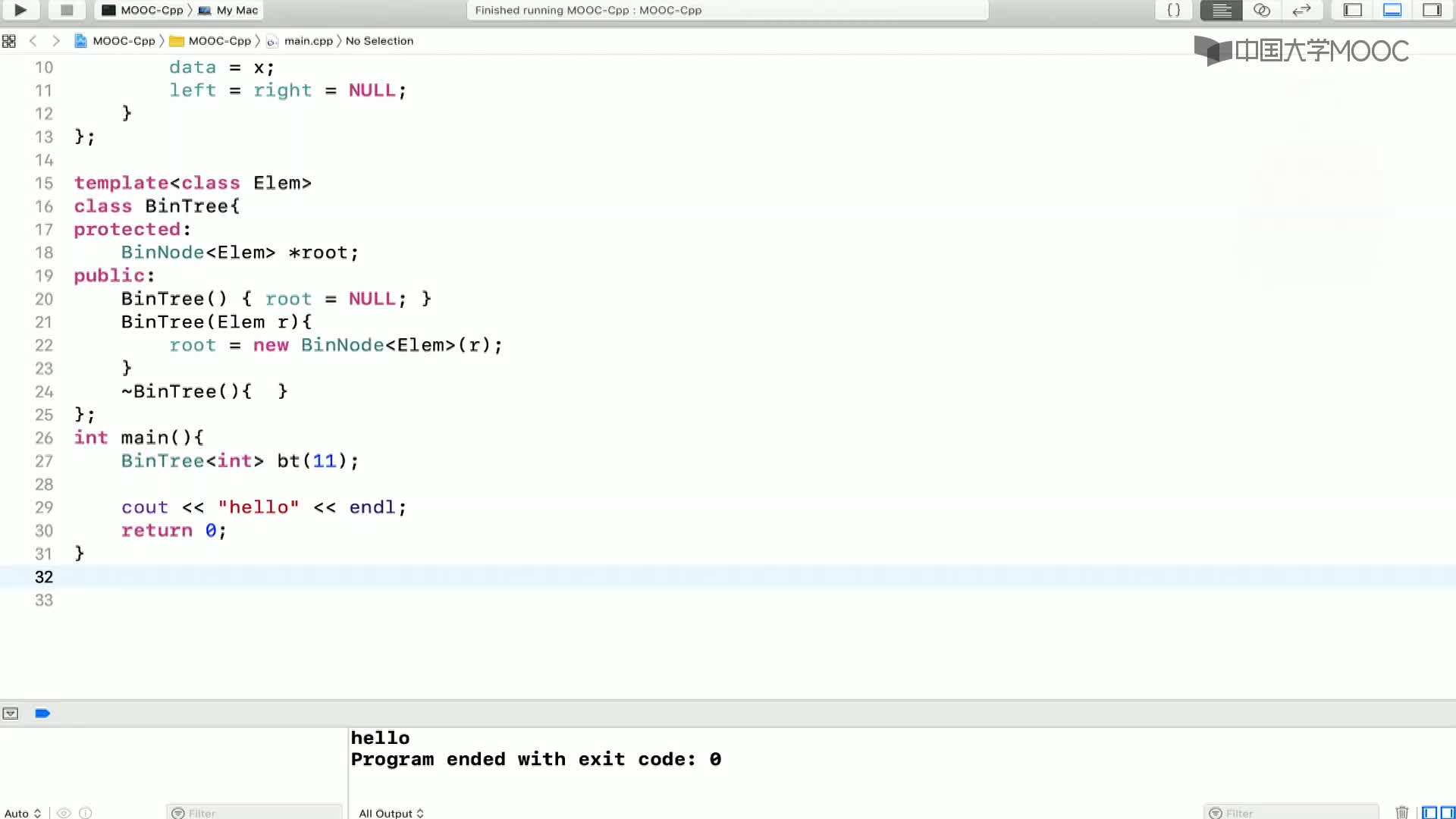The height and width of the screenshot is (819, 1456).
Task: Show the version editor
Action: pos(1301,10)
